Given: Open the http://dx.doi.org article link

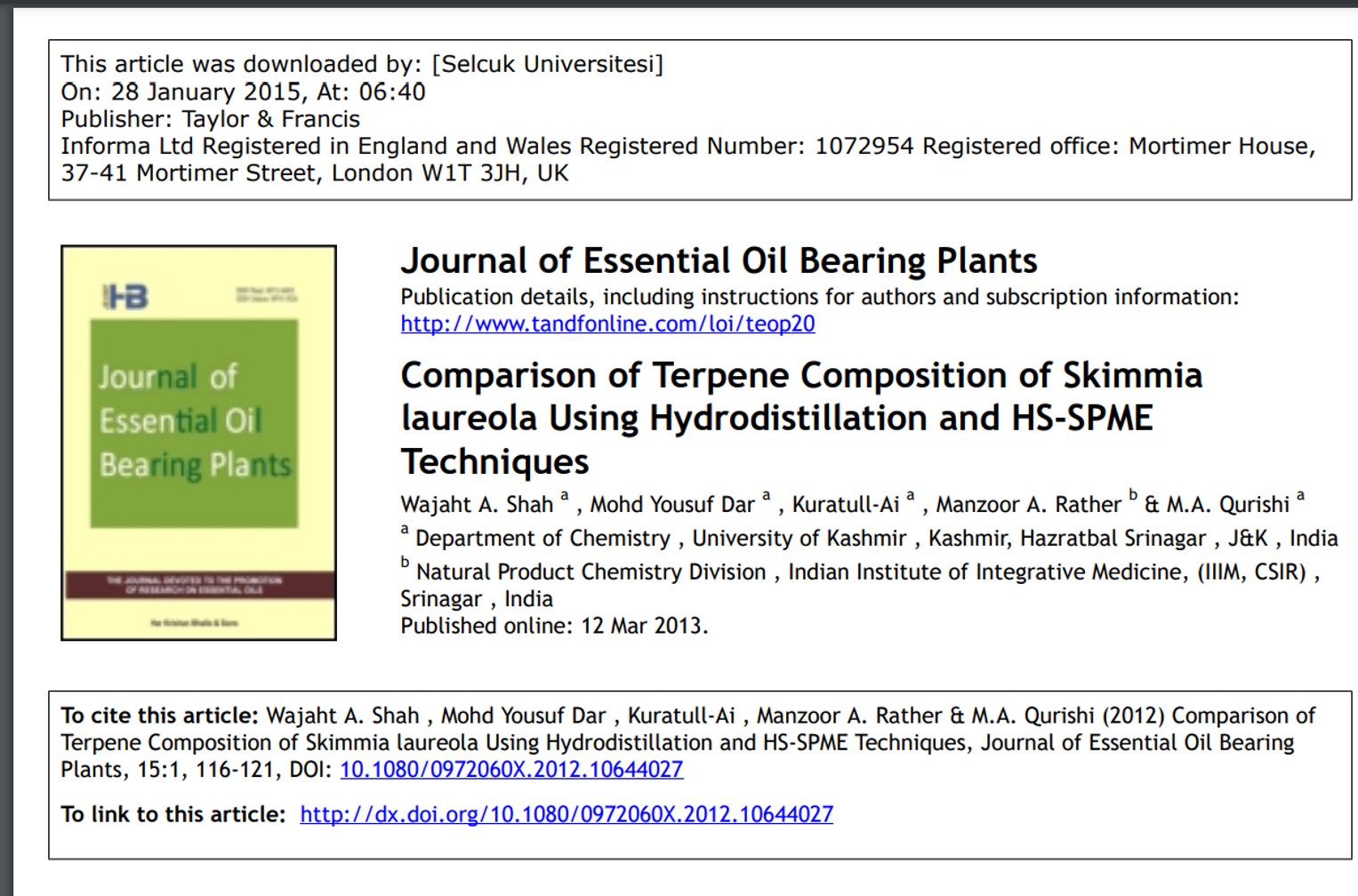Looking at the screenshot, I should click(567, 814).
